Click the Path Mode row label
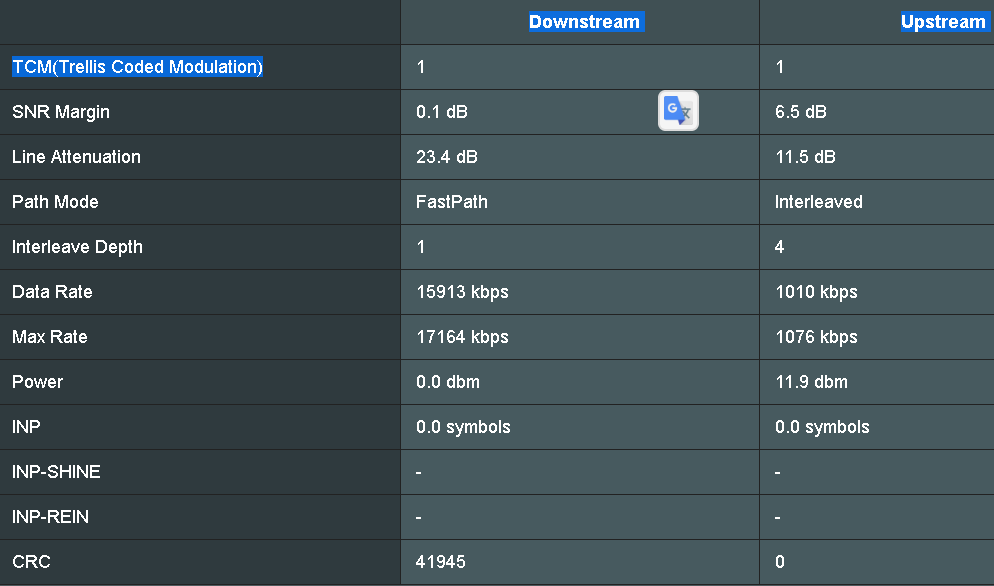The width and height of the screenshot is (994, 586). click(x=55, y=202)
